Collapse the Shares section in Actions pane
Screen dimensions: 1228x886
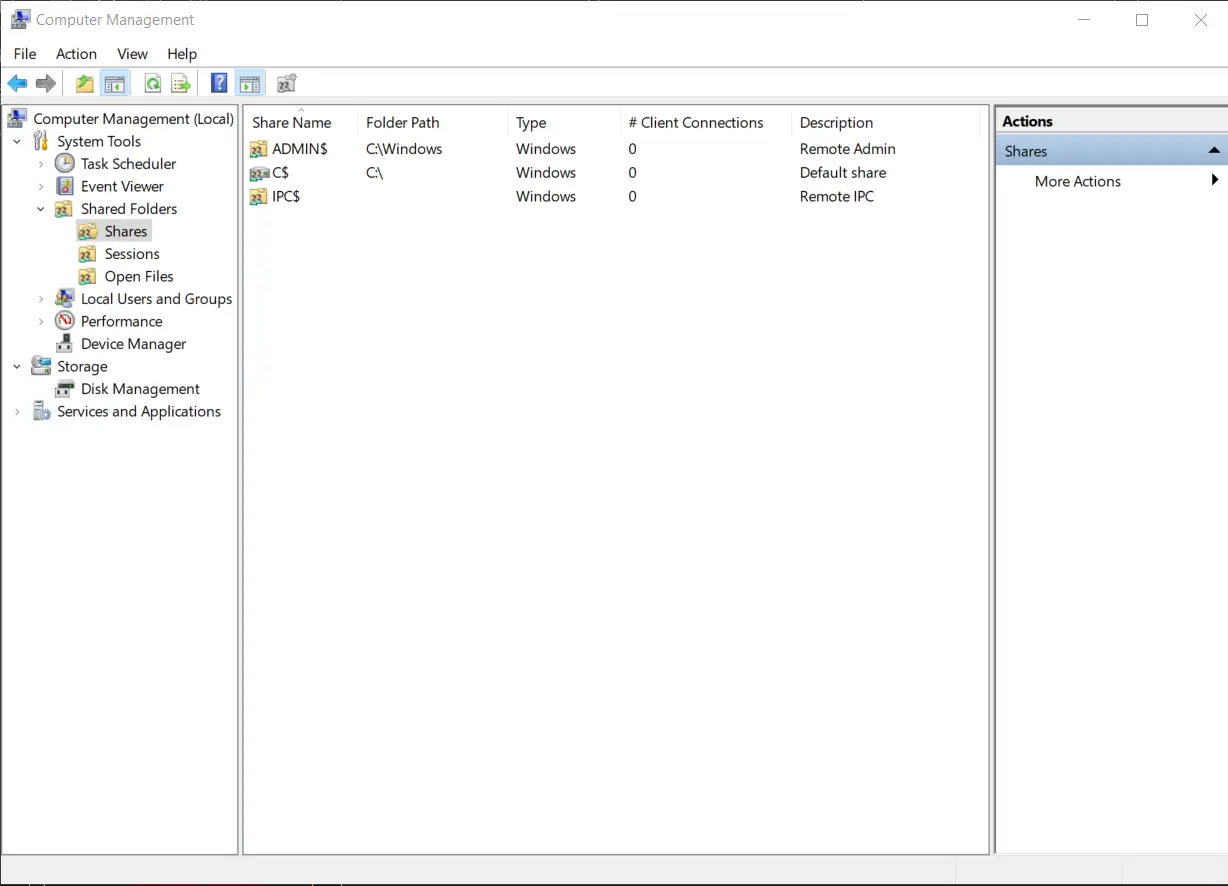click(1213, 151)
